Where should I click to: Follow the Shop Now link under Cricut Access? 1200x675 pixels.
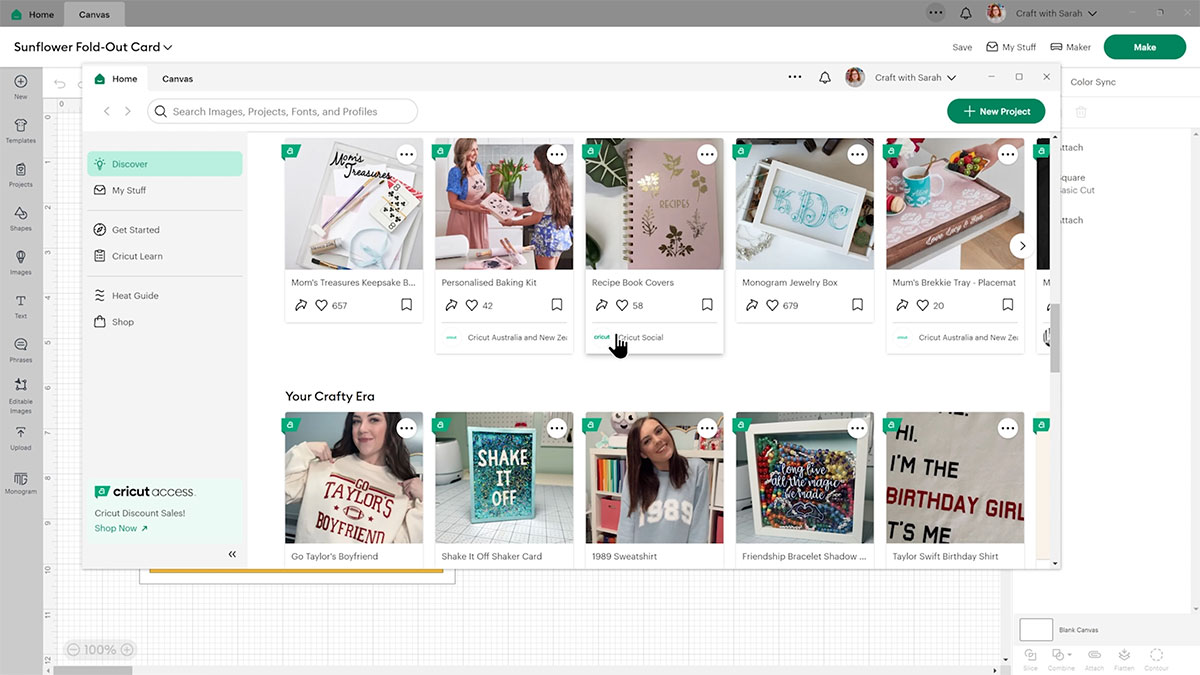click(121, 528)
